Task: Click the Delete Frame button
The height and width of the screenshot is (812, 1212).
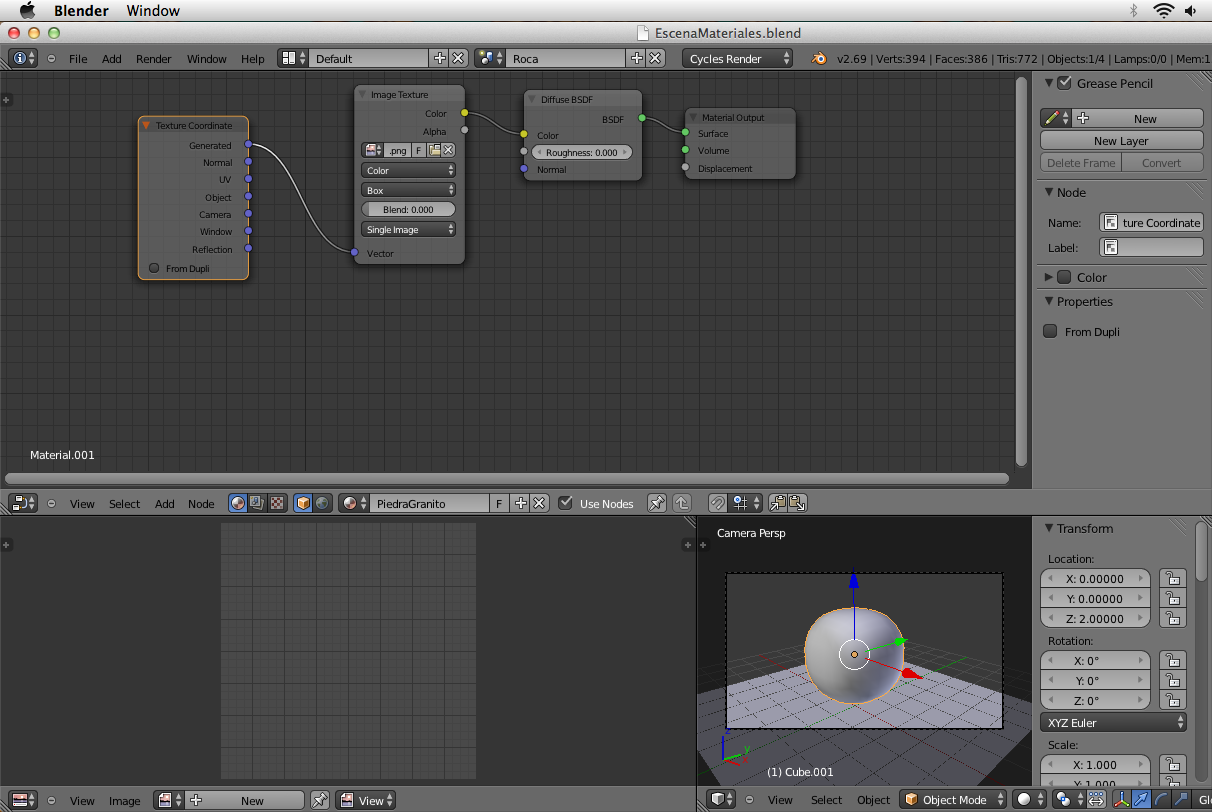Action: point(1080,163)
